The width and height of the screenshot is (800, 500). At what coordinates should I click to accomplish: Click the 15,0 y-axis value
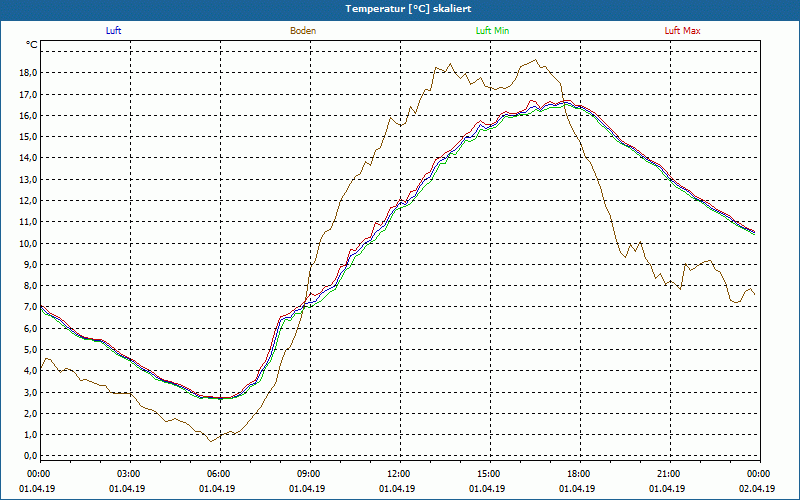click(29, 136)
